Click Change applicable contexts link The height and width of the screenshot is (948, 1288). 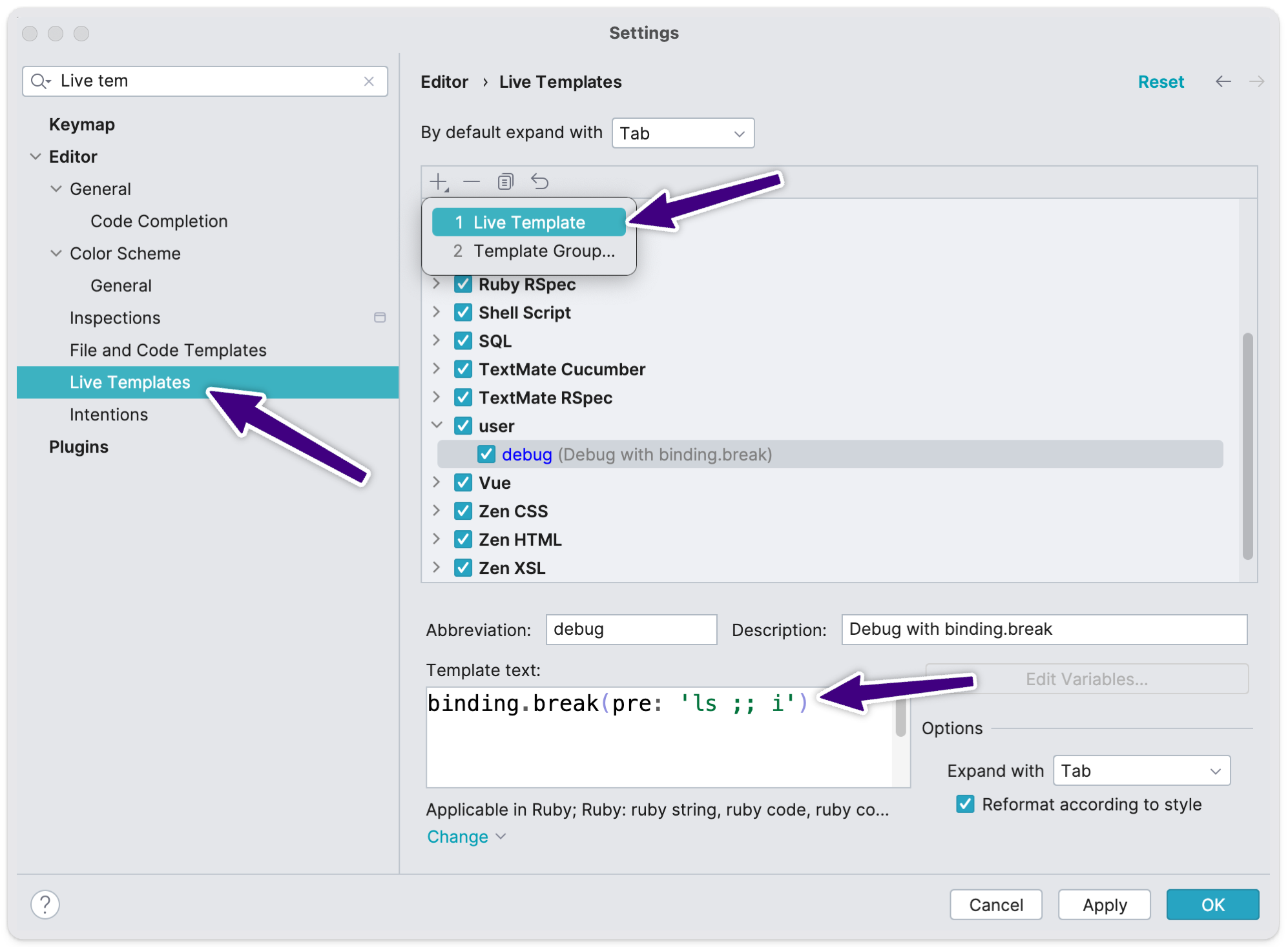[x=466, y=837]
